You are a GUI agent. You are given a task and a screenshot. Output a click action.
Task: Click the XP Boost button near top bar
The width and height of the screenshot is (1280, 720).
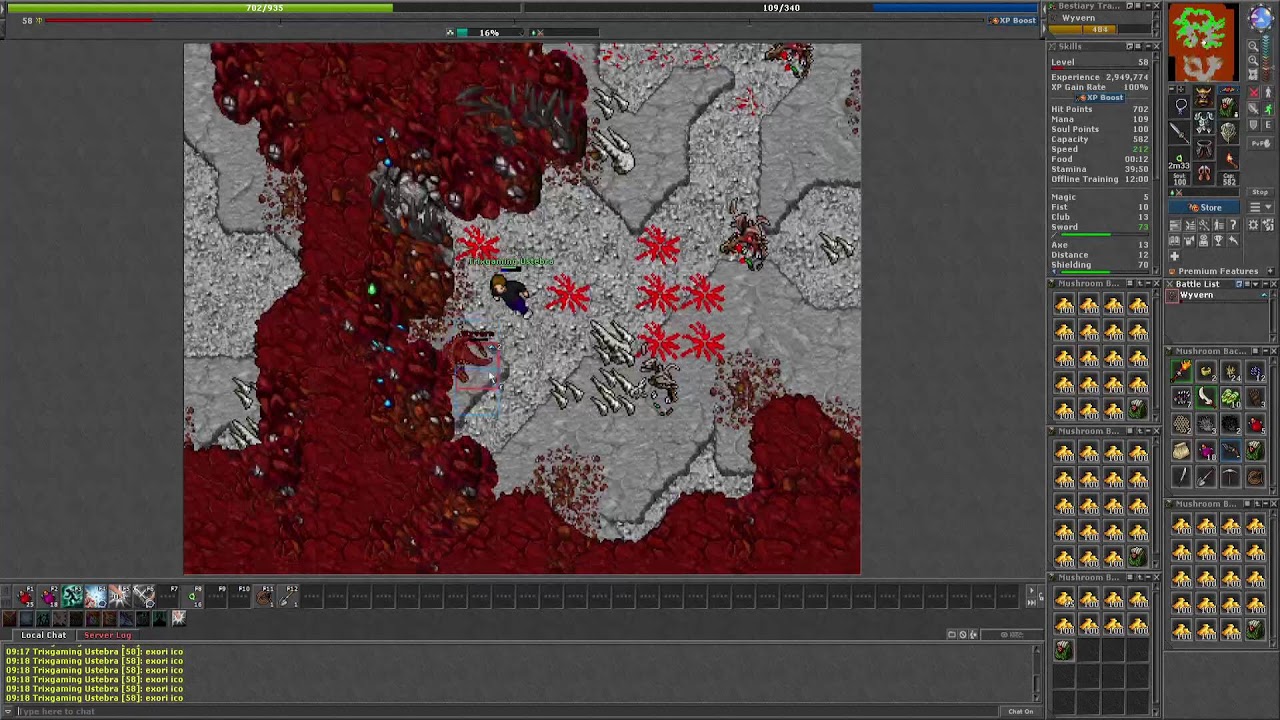coord(1013,20)
